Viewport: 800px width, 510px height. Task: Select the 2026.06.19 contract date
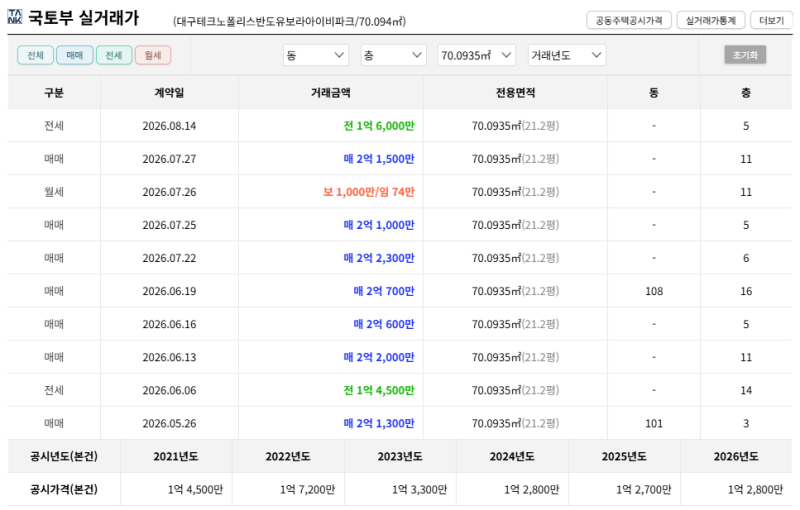click(169, 291)
